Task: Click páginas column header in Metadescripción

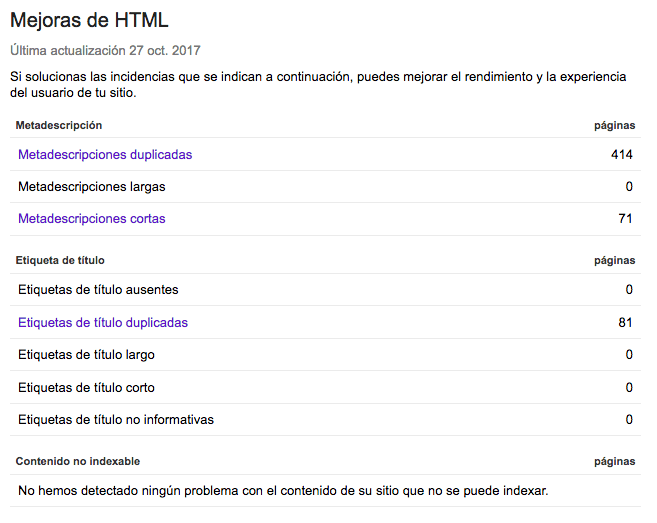Action: coord(614,126)
